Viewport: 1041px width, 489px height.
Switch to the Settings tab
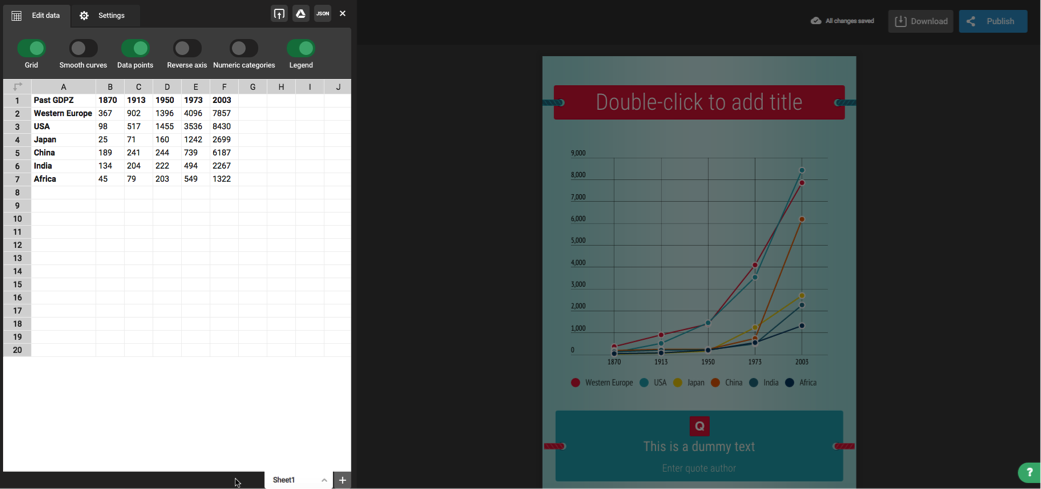pos(103,16)
